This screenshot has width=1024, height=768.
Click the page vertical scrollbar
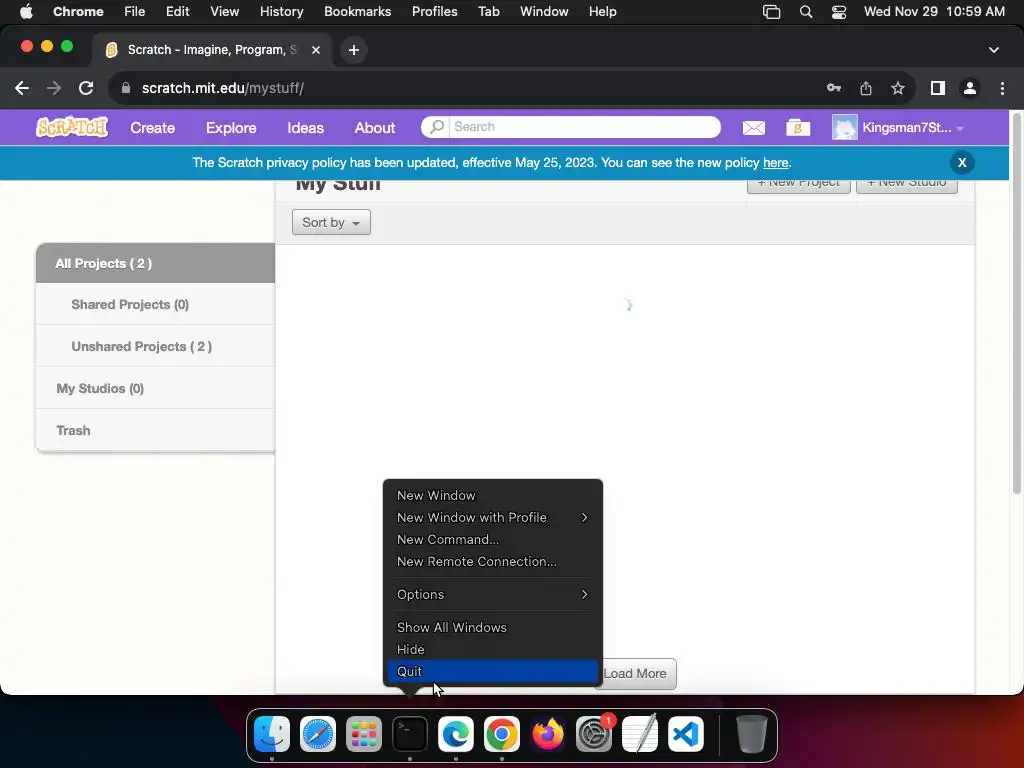click(1016, 305)
